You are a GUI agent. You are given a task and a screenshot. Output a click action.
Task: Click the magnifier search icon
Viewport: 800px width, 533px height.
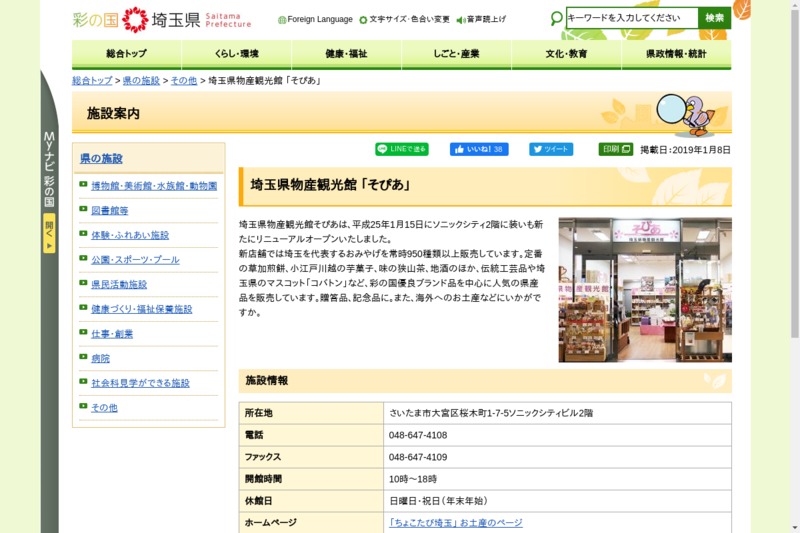(557, 18)
